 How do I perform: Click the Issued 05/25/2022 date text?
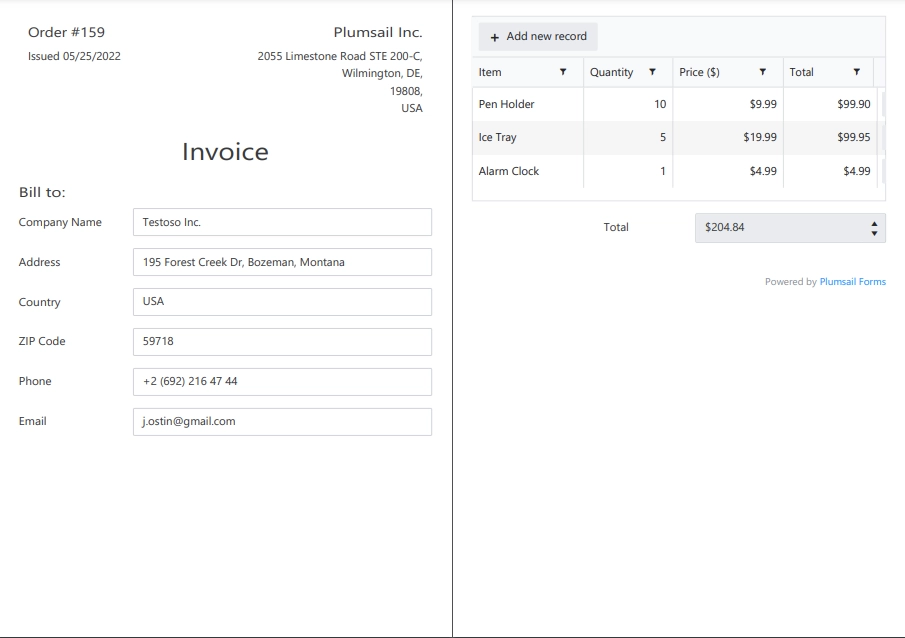74,57
